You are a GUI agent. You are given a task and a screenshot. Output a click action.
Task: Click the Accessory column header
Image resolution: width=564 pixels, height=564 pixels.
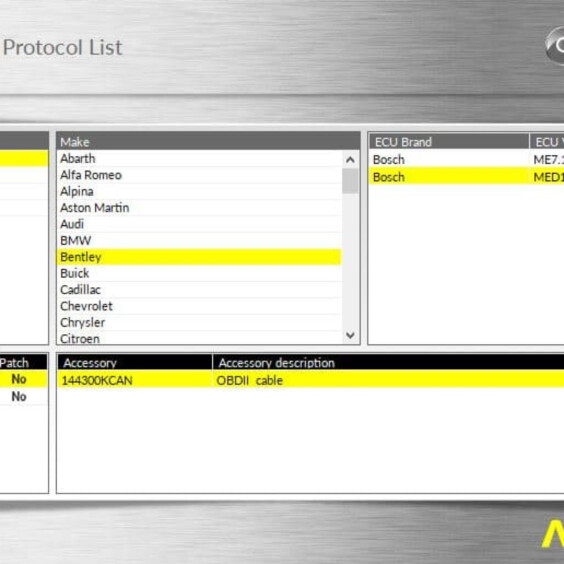tap(135, 363)
